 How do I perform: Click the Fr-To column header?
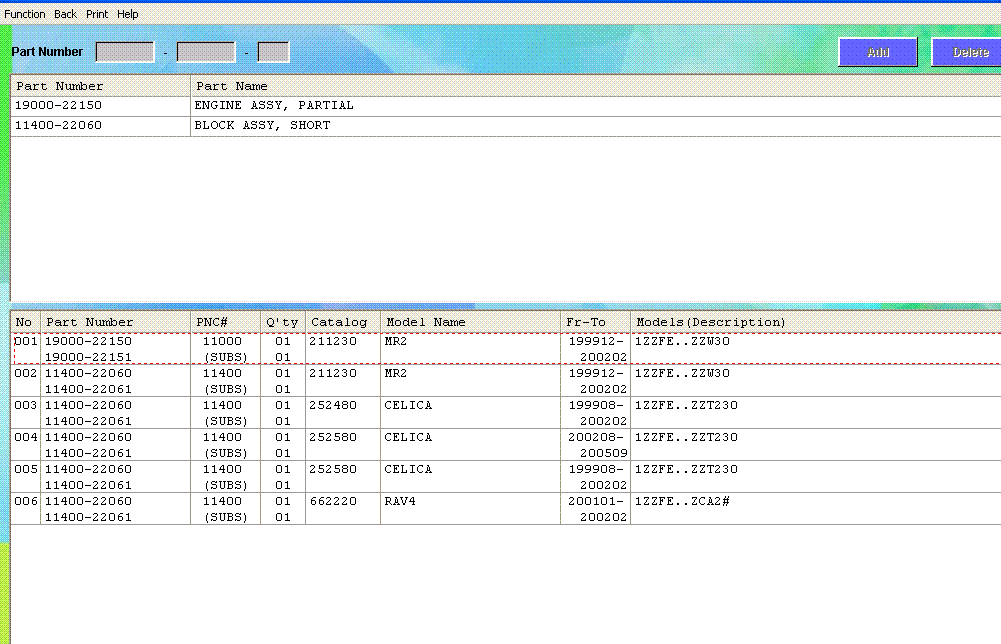(595, 322)
